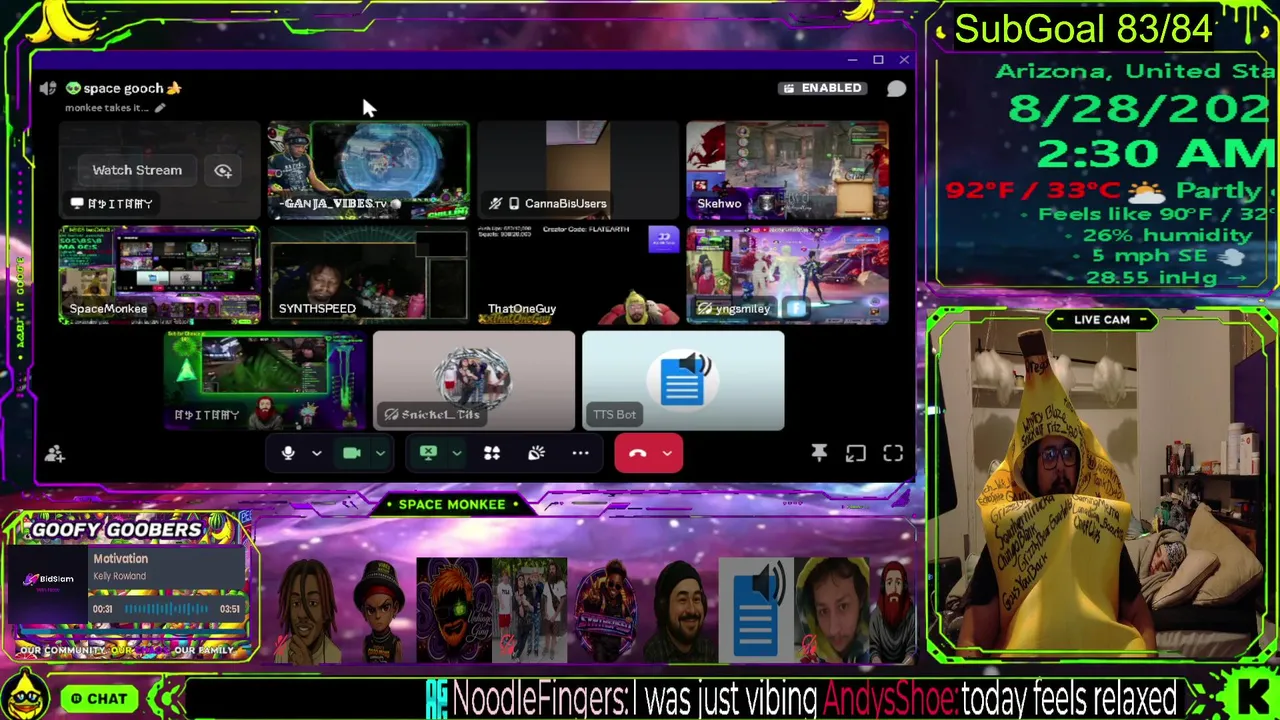Click the Watch Stream button
This screenshot has height=720, width=1280.
click(x=137, y=170)
